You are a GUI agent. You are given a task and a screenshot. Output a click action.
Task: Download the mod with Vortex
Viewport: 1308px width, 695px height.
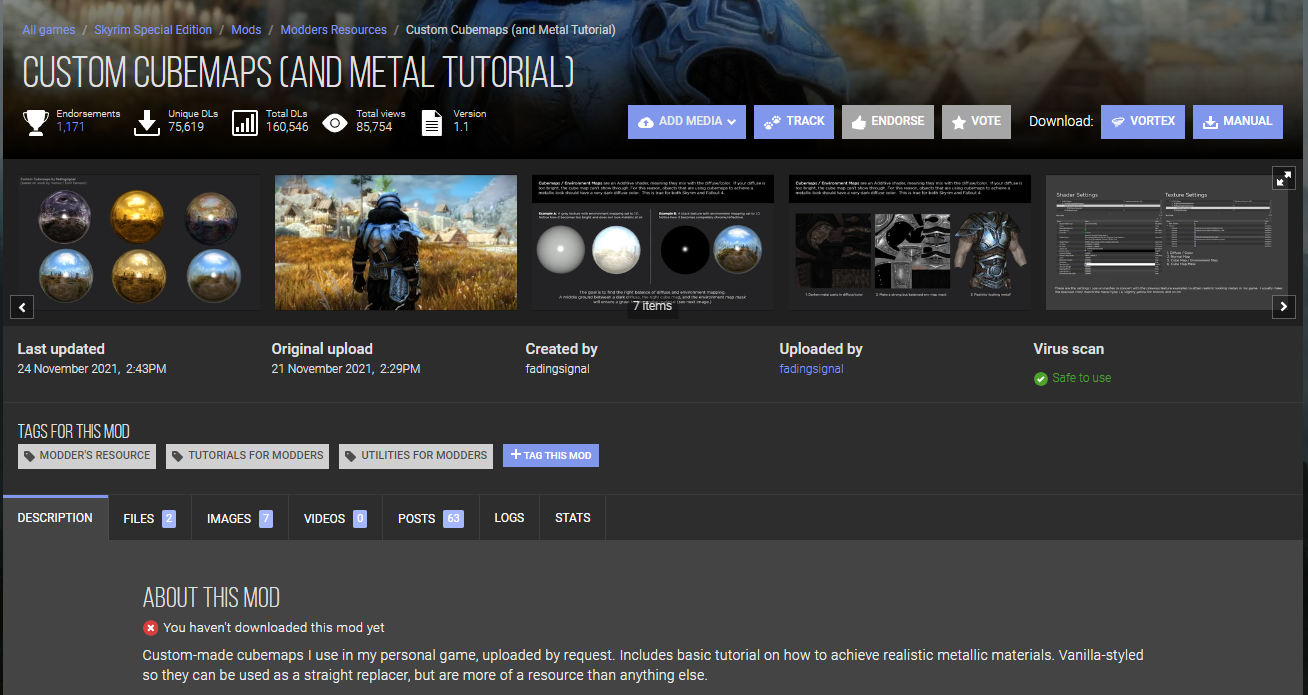(x=1143, y=121)
